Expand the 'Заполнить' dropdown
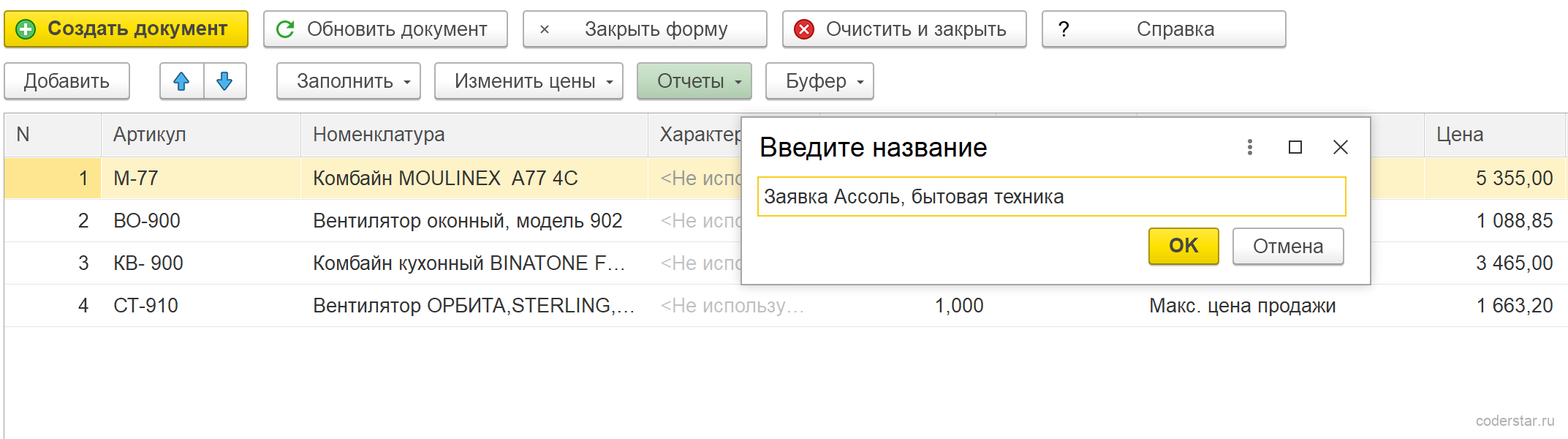This screenshot has height=439, width=1568. 349,81
